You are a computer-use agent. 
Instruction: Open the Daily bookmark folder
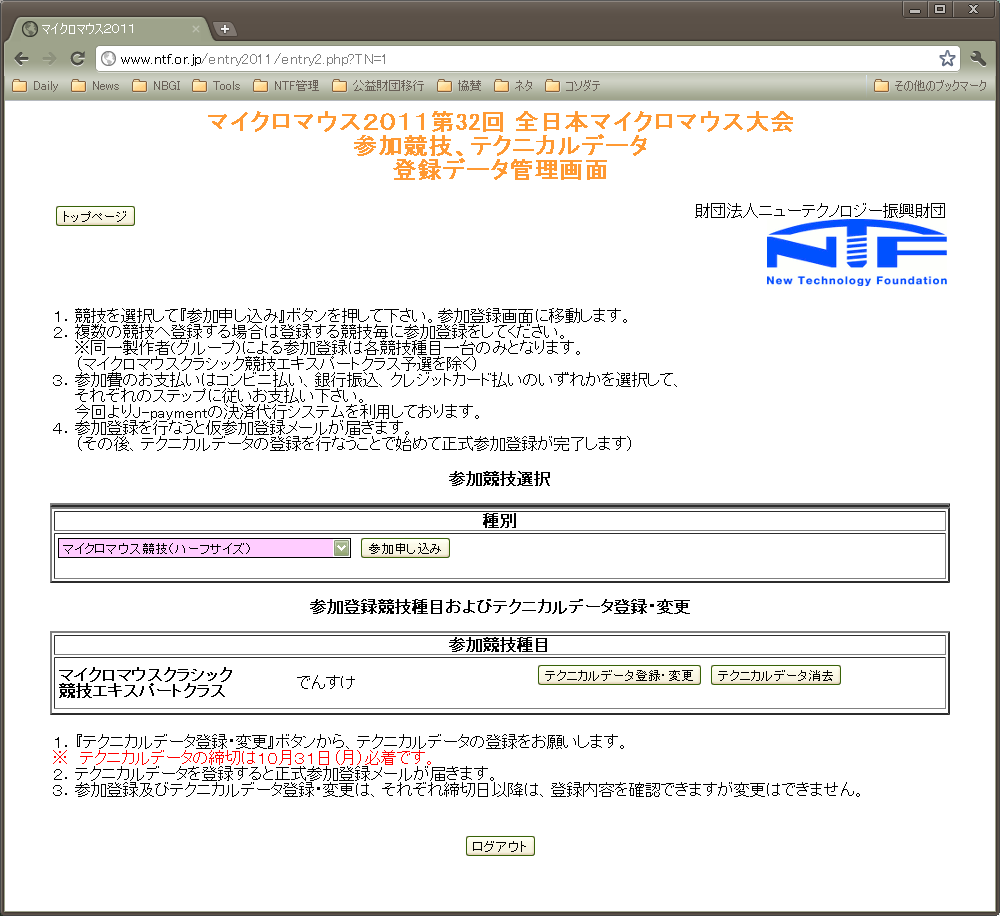pos(36,86)
